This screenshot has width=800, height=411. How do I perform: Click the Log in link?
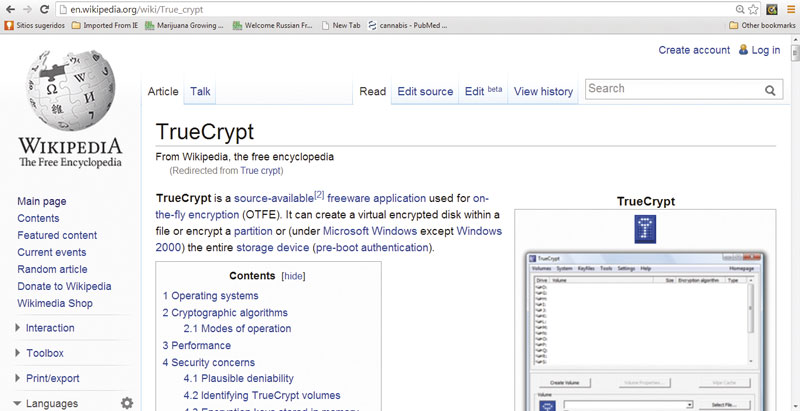tap(766, 50)
